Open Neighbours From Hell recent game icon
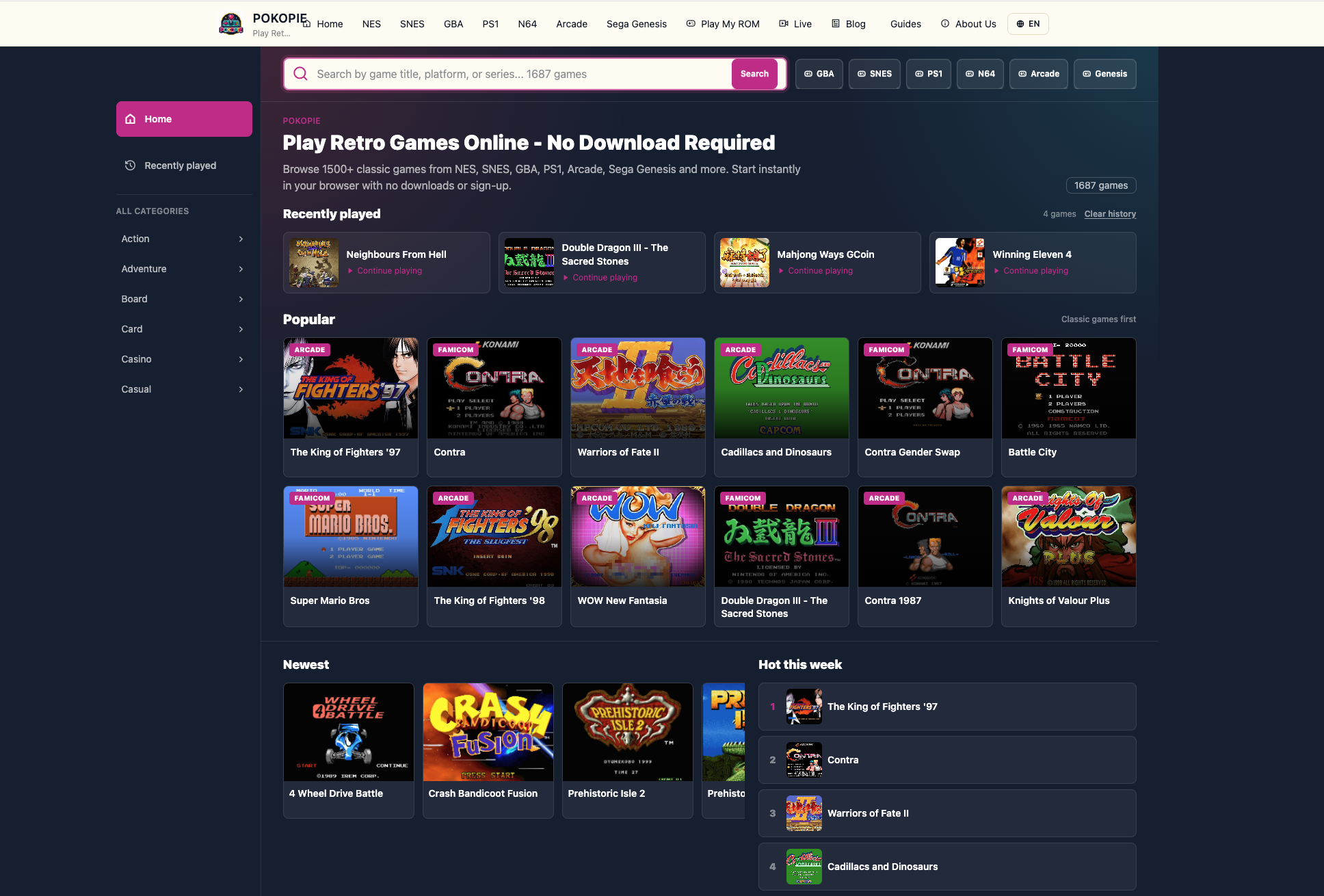Screen dimensions: 1324x896 (314, 263)
